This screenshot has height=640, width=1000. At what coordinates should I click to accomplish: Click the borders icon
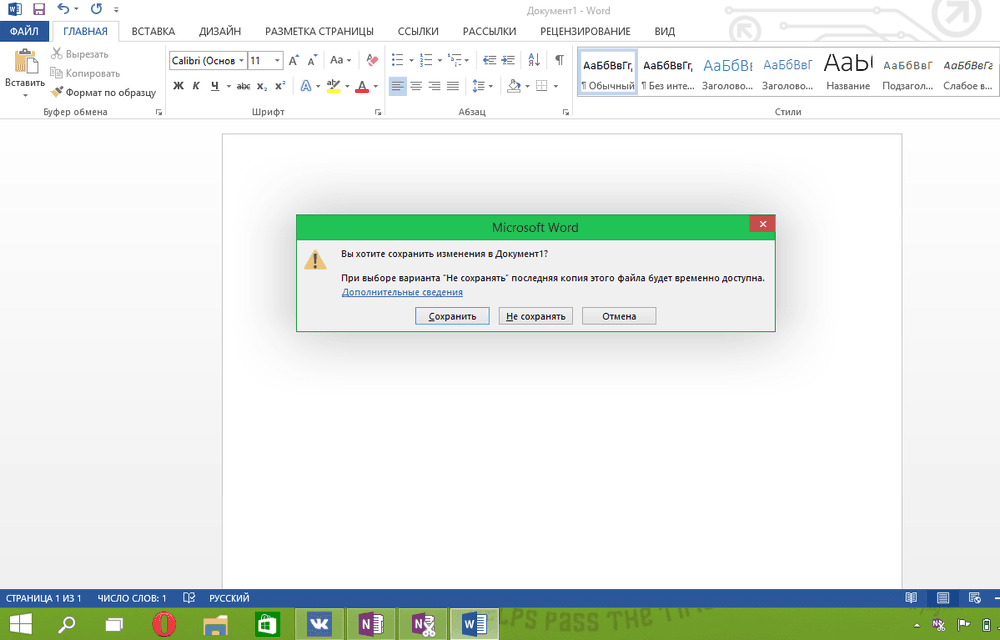click(x=541, y=85)
